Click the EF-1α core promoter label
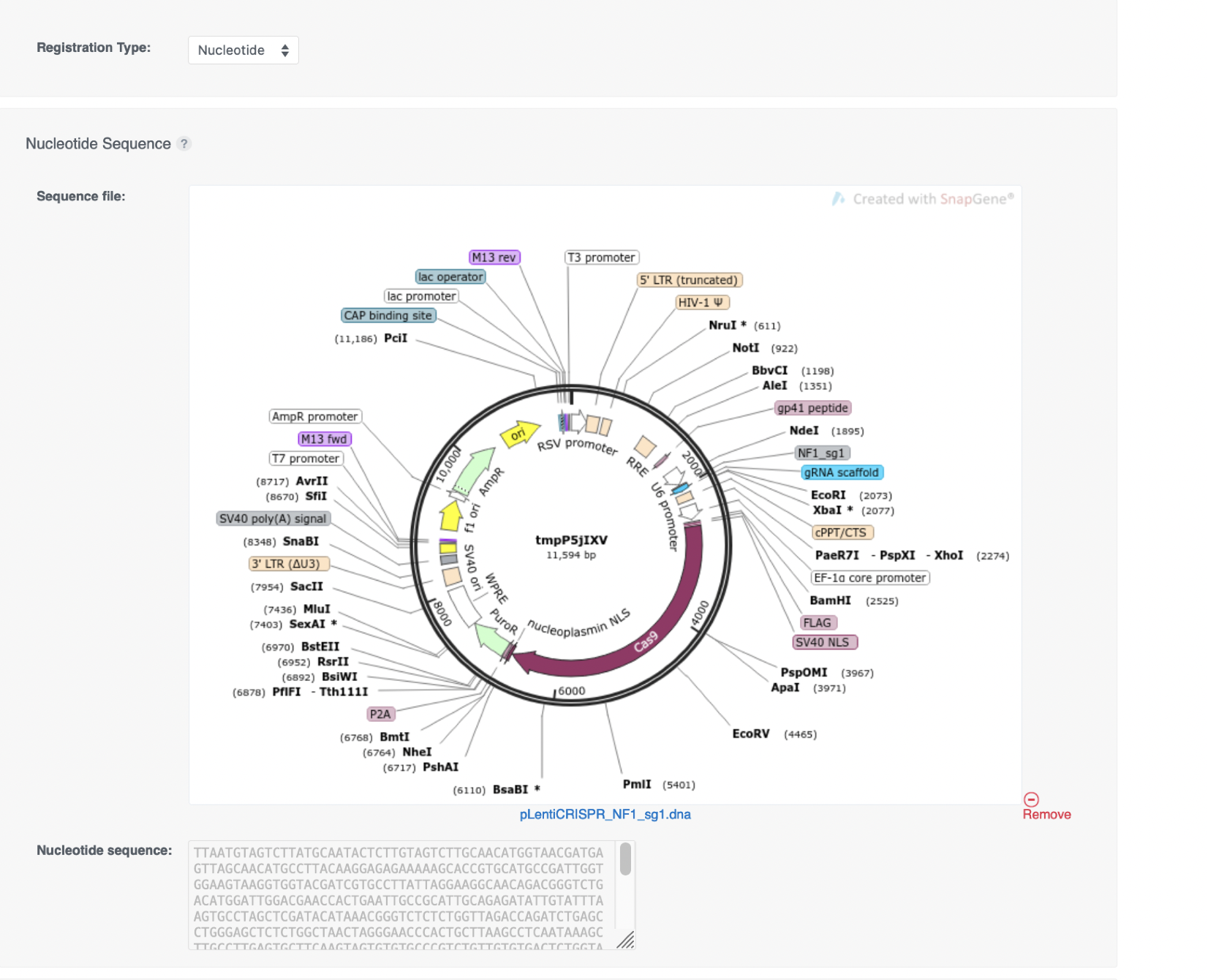This screenshot has width=1208, height=980. pos(870,578)
